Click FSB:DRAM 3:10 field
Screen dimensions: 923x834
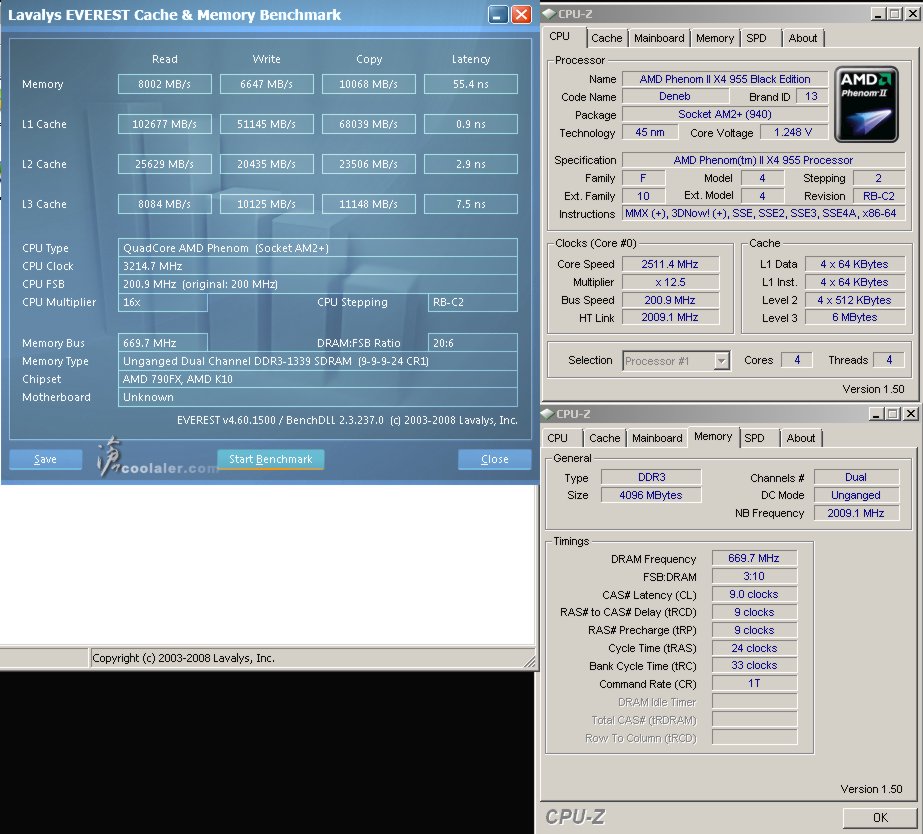[x=754, y=576]
